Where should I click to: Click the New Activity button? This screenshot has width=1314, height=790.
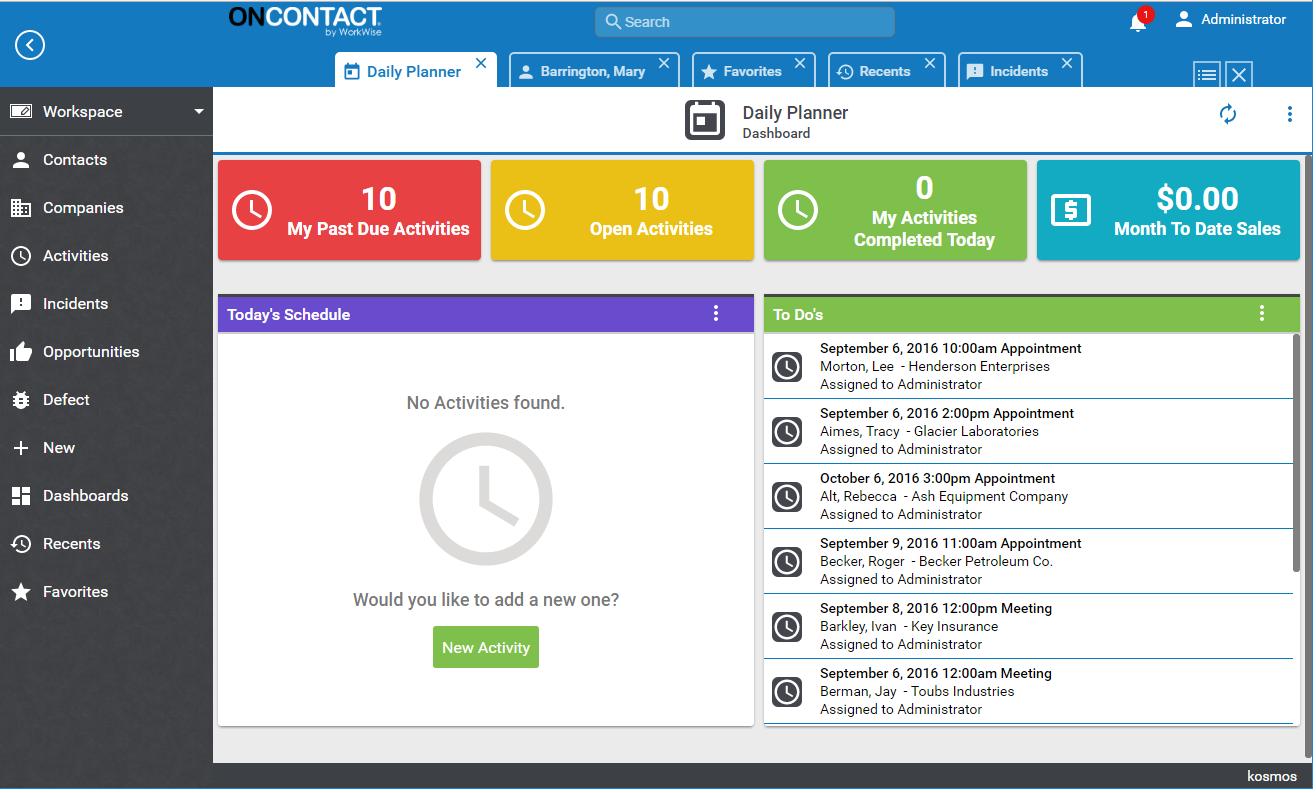click(x=486, y=648)
